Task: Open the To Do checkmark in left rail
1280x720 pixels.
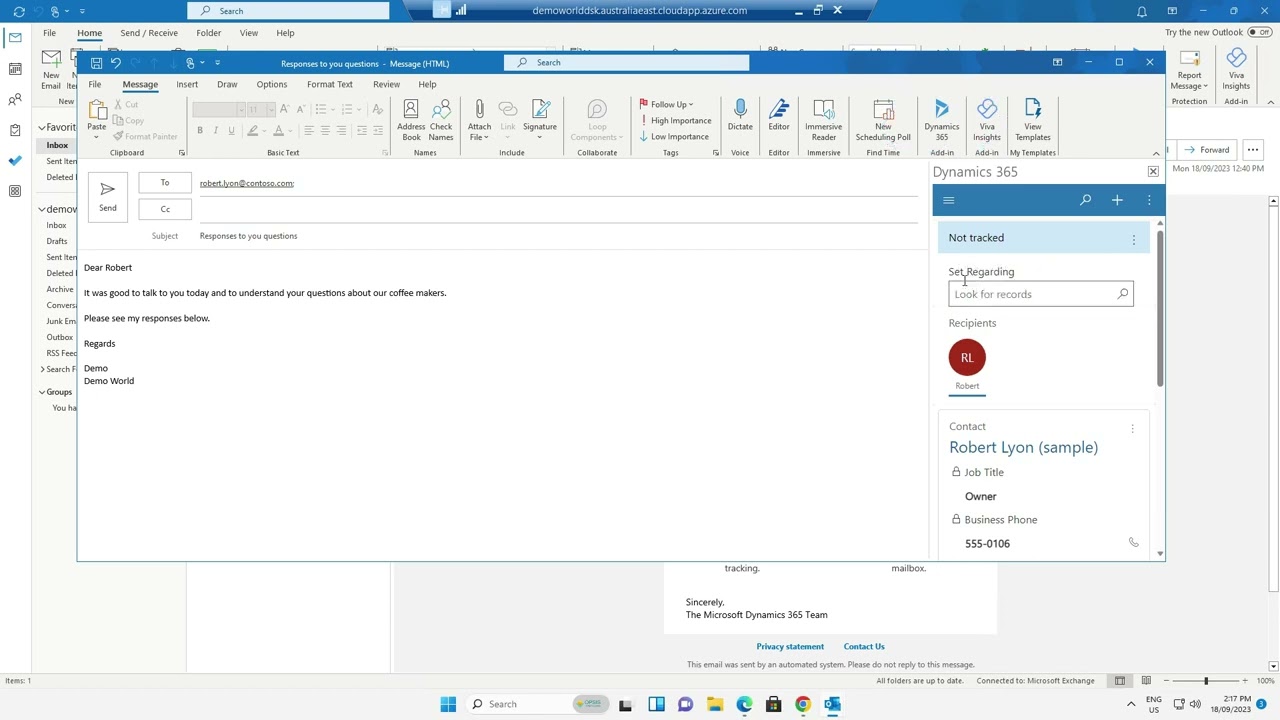Action: tap(15, 160)
